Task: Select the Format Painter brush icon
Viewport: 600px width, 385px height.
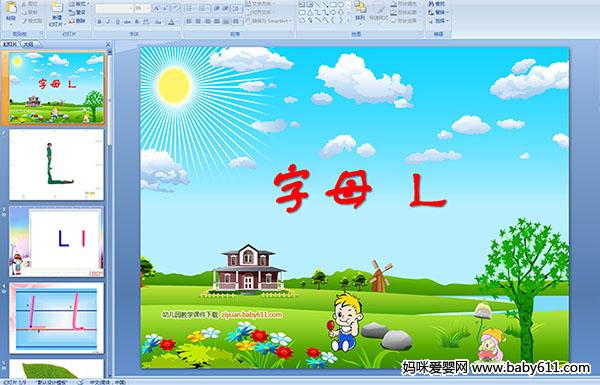Action: click(x=24, y=21)
